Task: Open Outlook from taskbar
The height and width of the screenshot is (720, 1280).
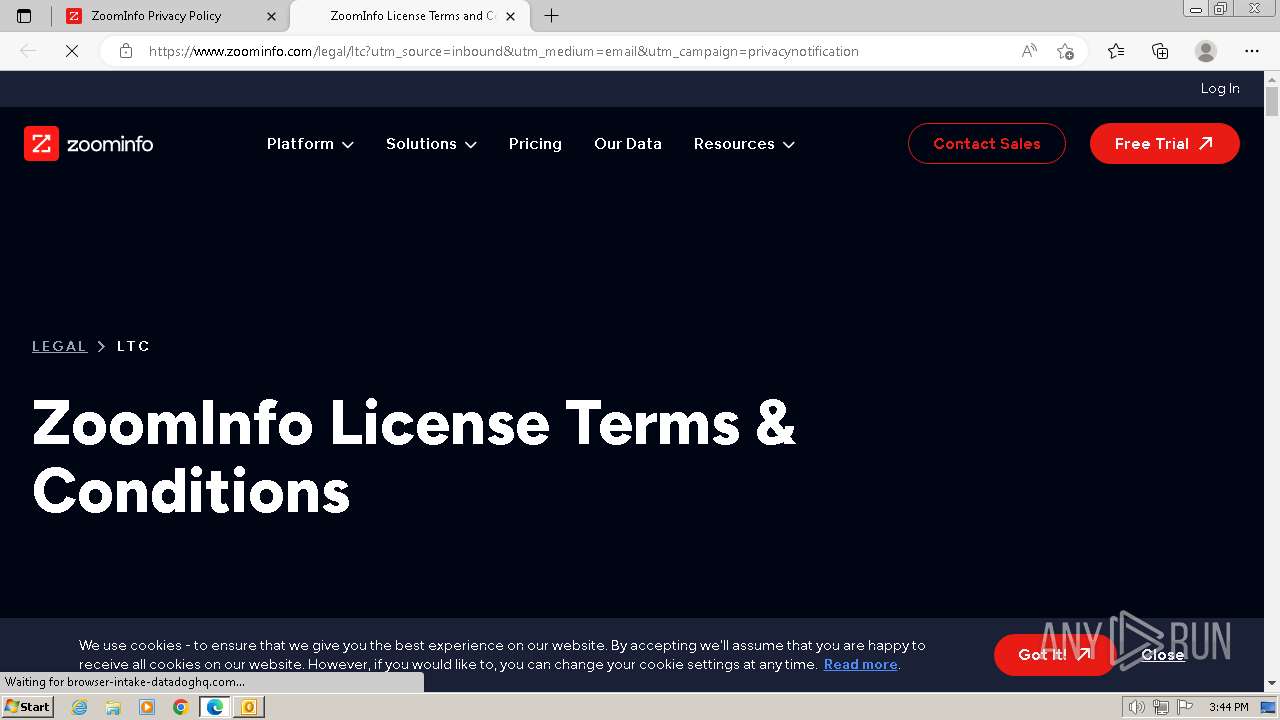Action: 249,707
